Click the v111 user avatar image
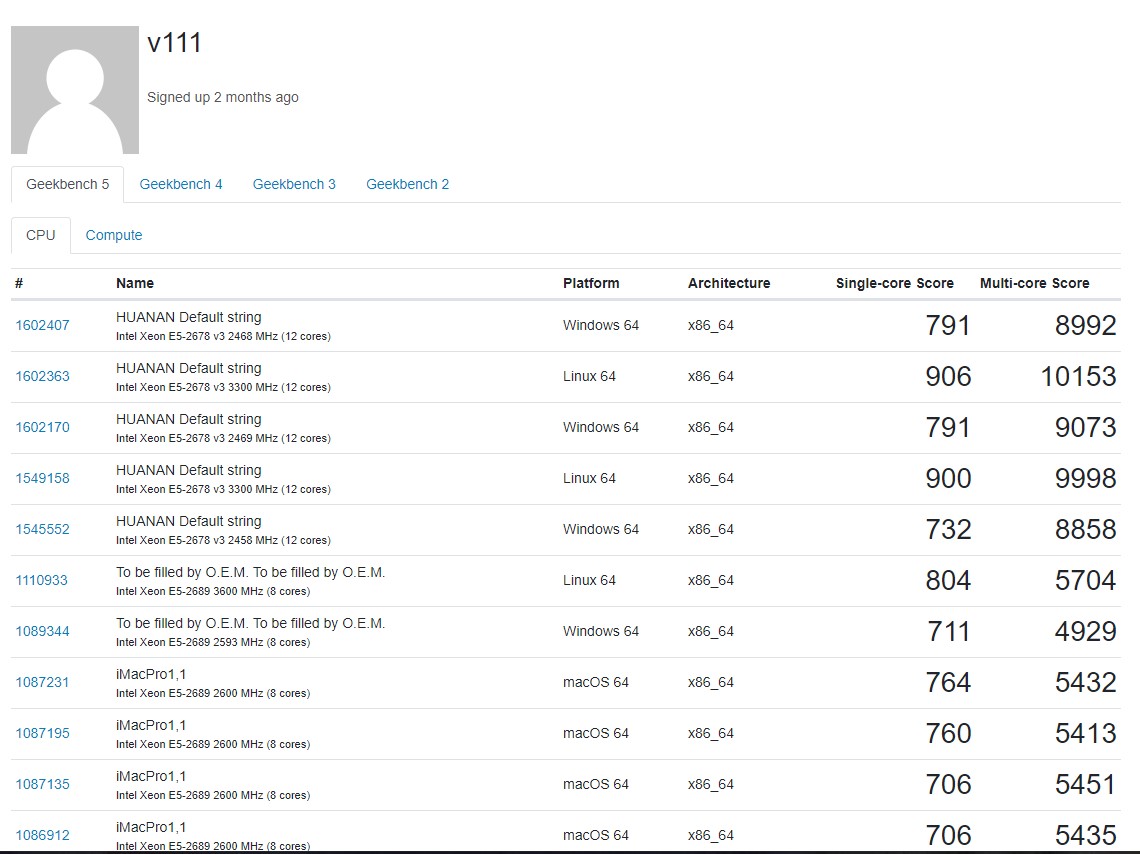Image resolution: width=1140 pixels, height=854 pixels. [x=75, y=90]
